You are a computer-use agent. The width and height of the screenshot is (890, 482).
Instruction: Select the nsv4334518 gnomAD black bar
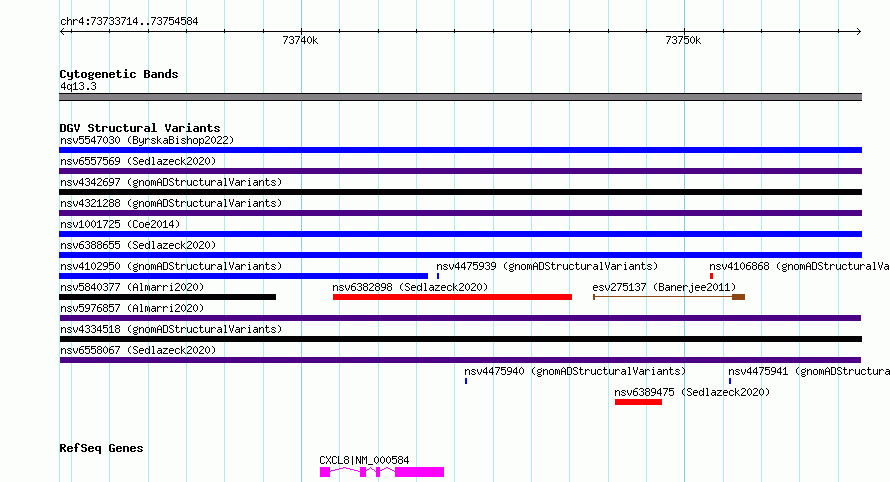[460, 339]
